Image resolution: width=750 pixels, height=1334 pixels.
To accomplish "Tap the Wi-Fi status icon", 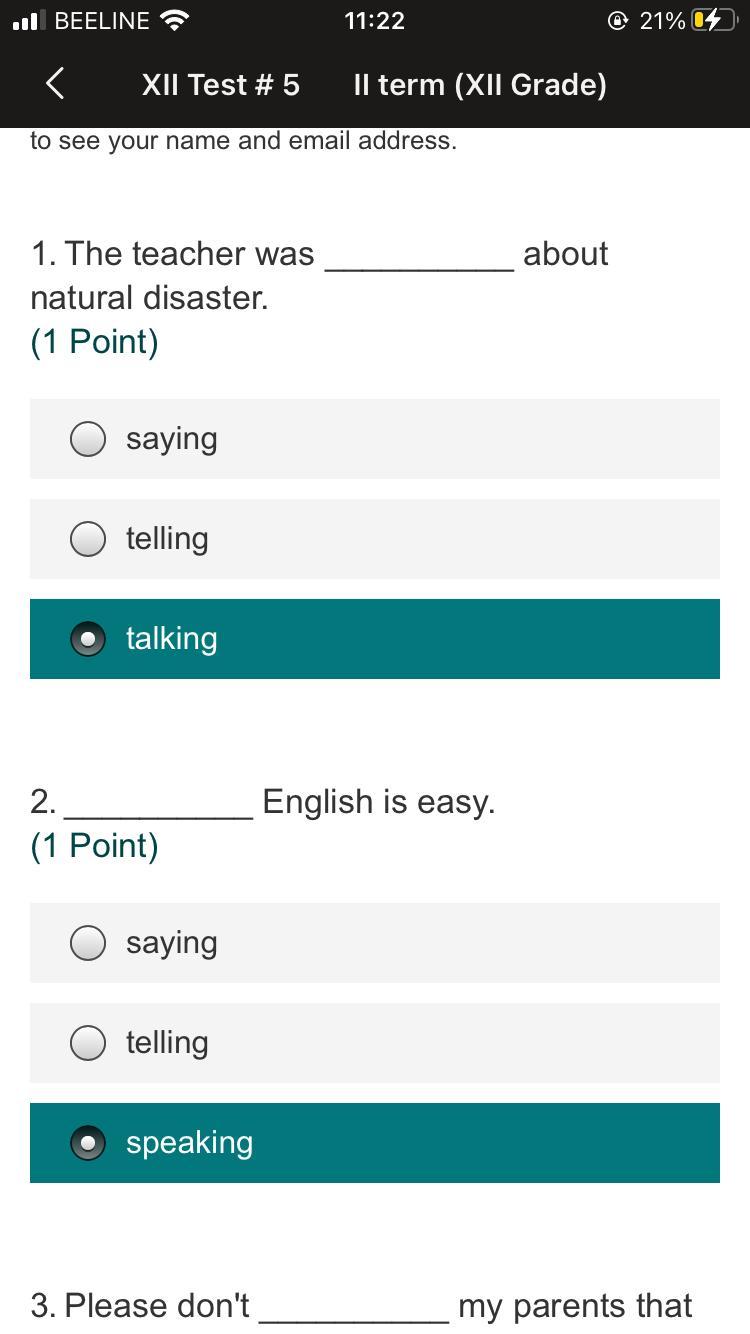I will tap(175, 21).
